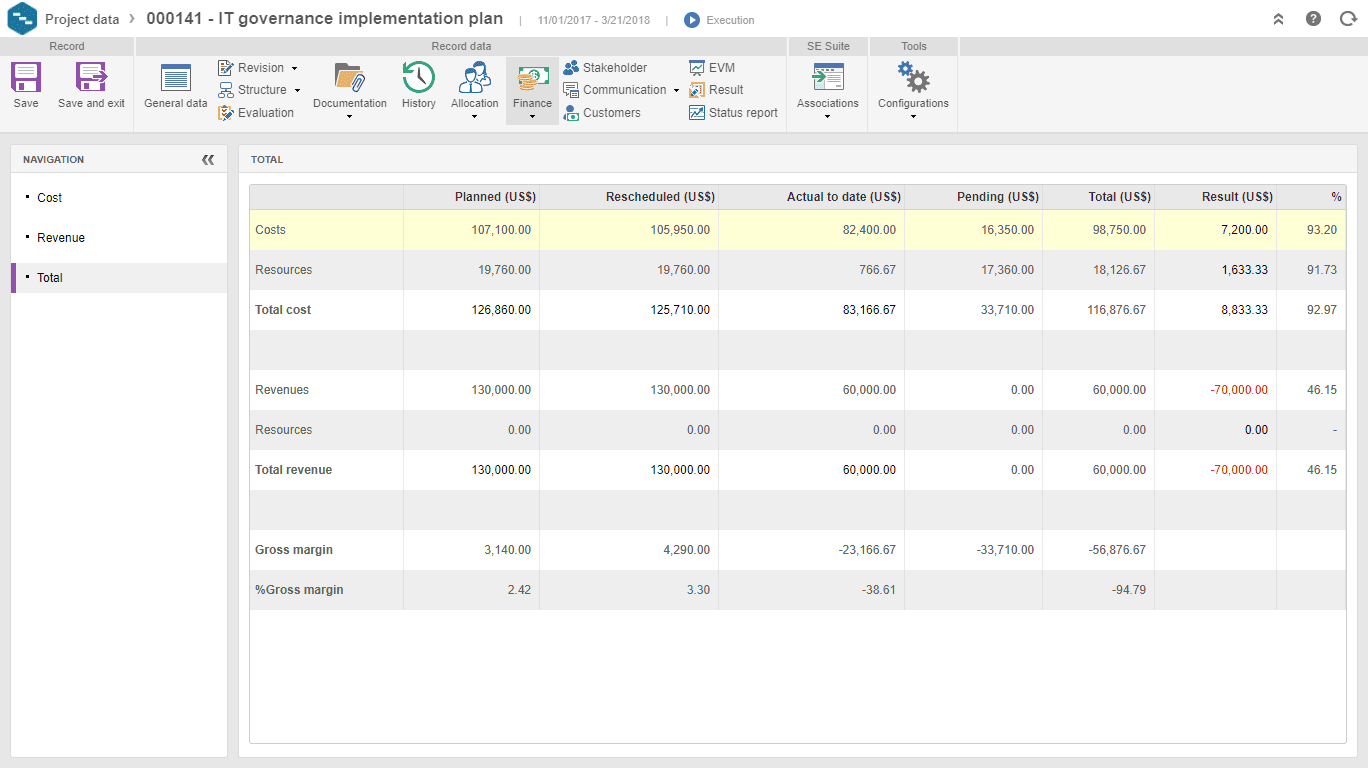Click the 107,100.00 planned costs cell
The width and height of the screenshot is (1368, 768).
472,230
